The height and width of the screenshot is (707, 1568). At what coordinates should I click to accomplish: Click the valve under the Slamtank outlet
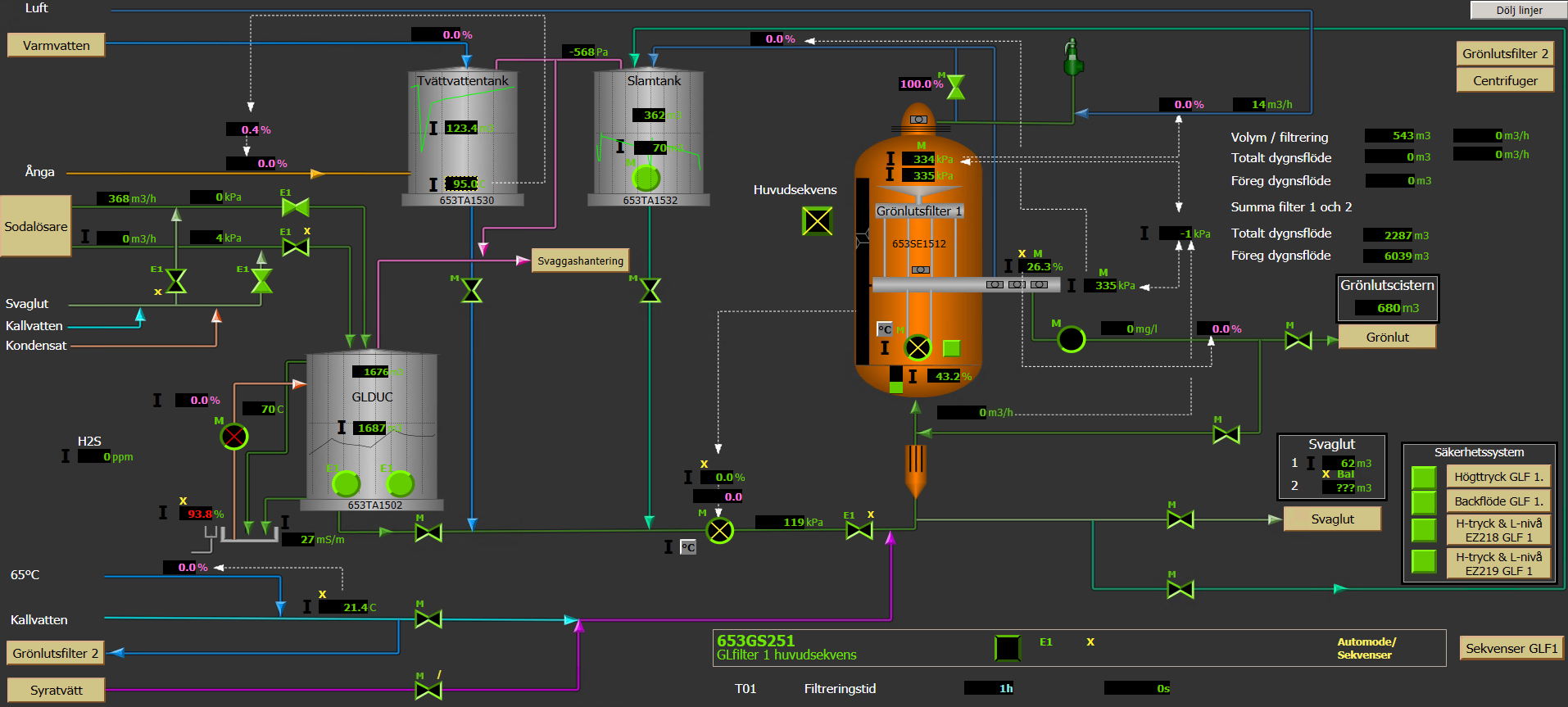click(650, 290)
